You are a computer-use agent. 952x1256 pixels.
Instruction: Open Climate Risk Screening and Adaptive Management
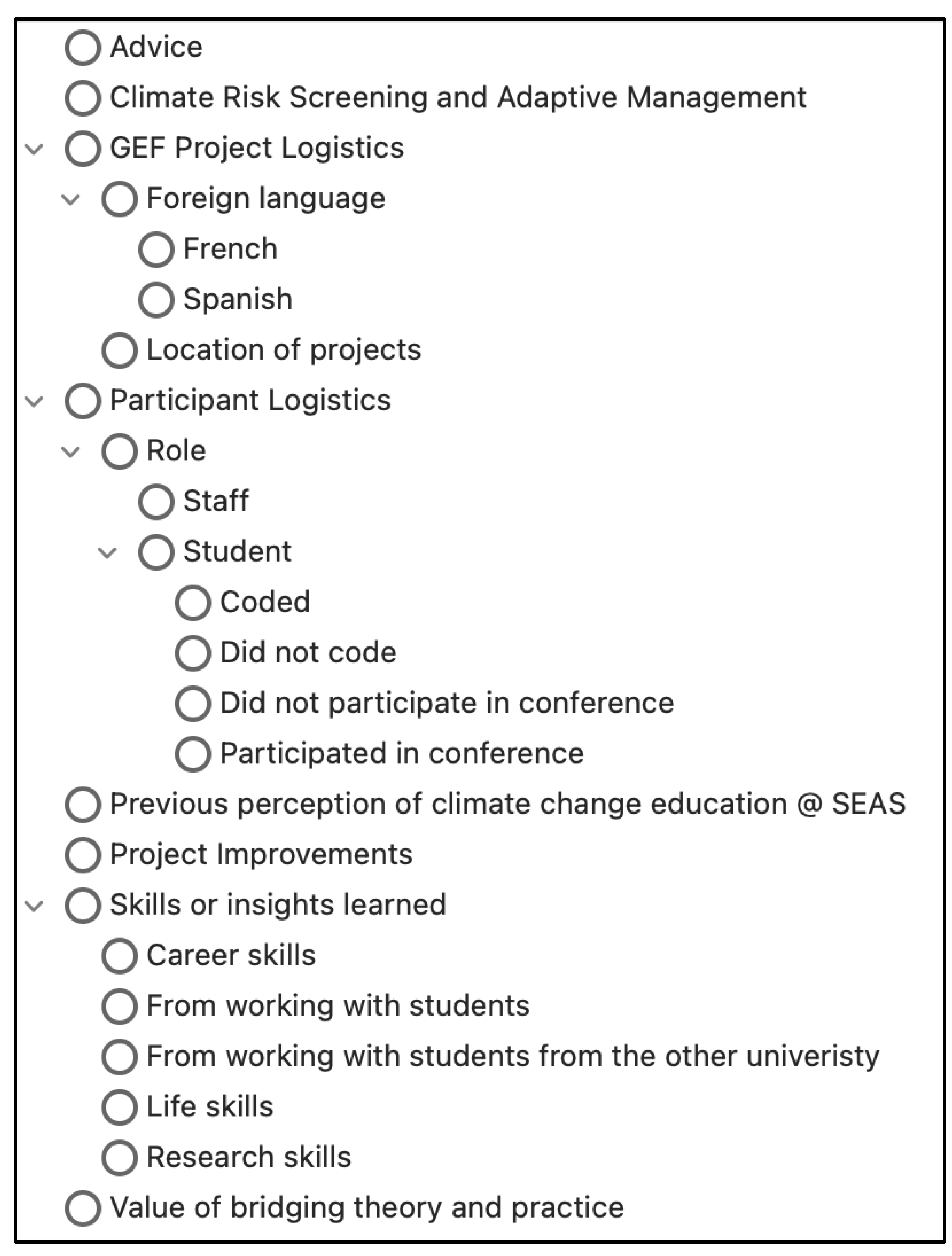457,98
